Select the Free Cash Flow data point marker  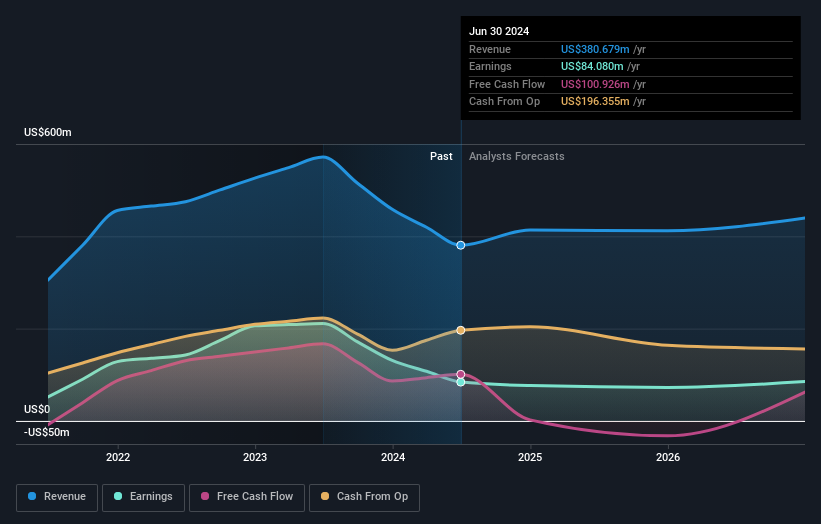coord(461,374)
